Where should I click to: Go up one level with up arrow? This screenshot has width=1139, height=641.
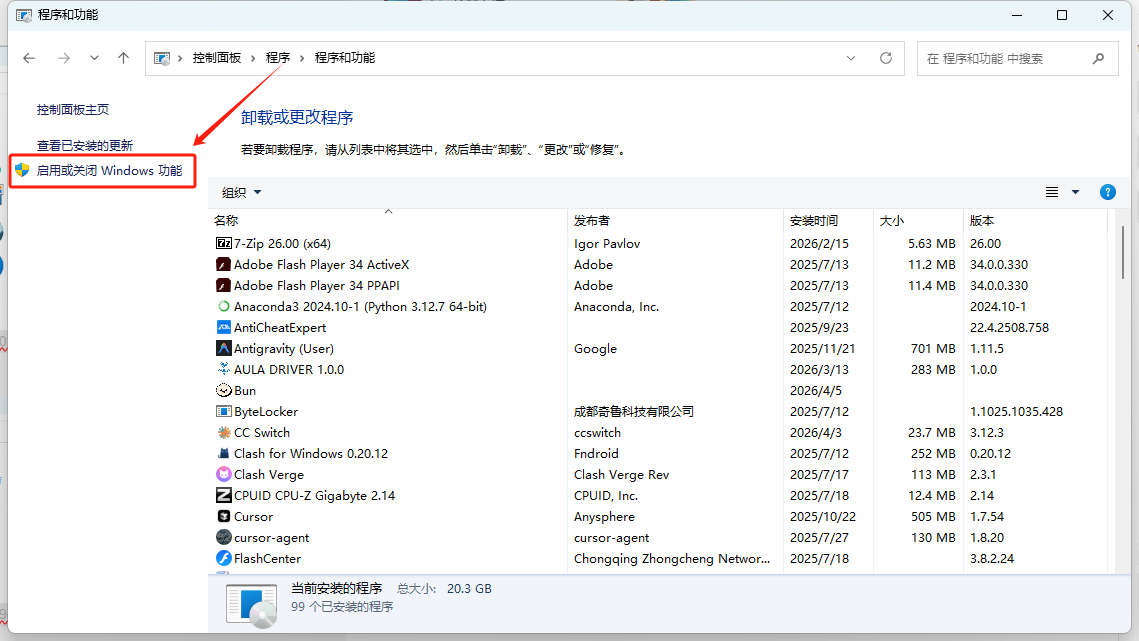pyautogui.click(x=123, y=58)
